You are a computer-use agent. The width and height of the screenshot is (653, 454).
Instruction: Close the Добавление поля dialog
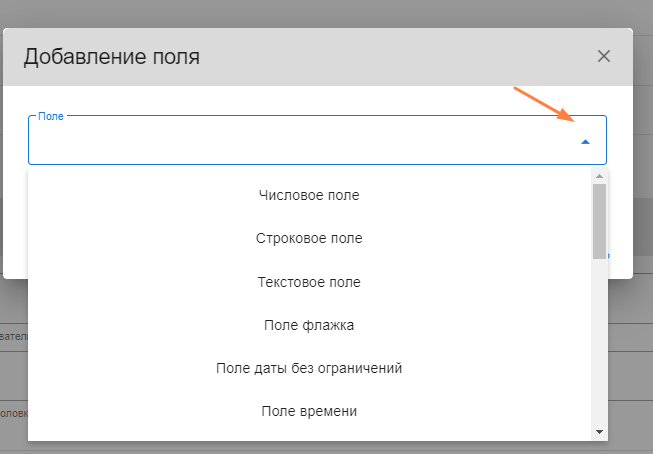(x=603, y=56)
